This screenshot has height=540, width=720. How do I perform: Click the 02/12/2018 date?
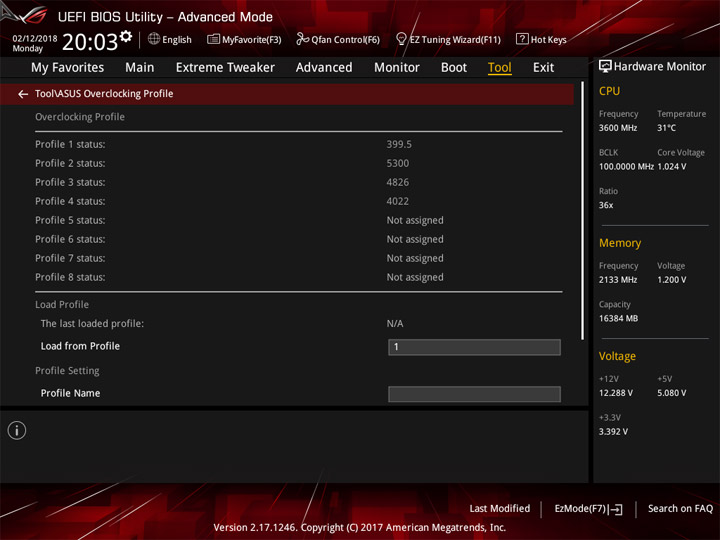point(35,39)
